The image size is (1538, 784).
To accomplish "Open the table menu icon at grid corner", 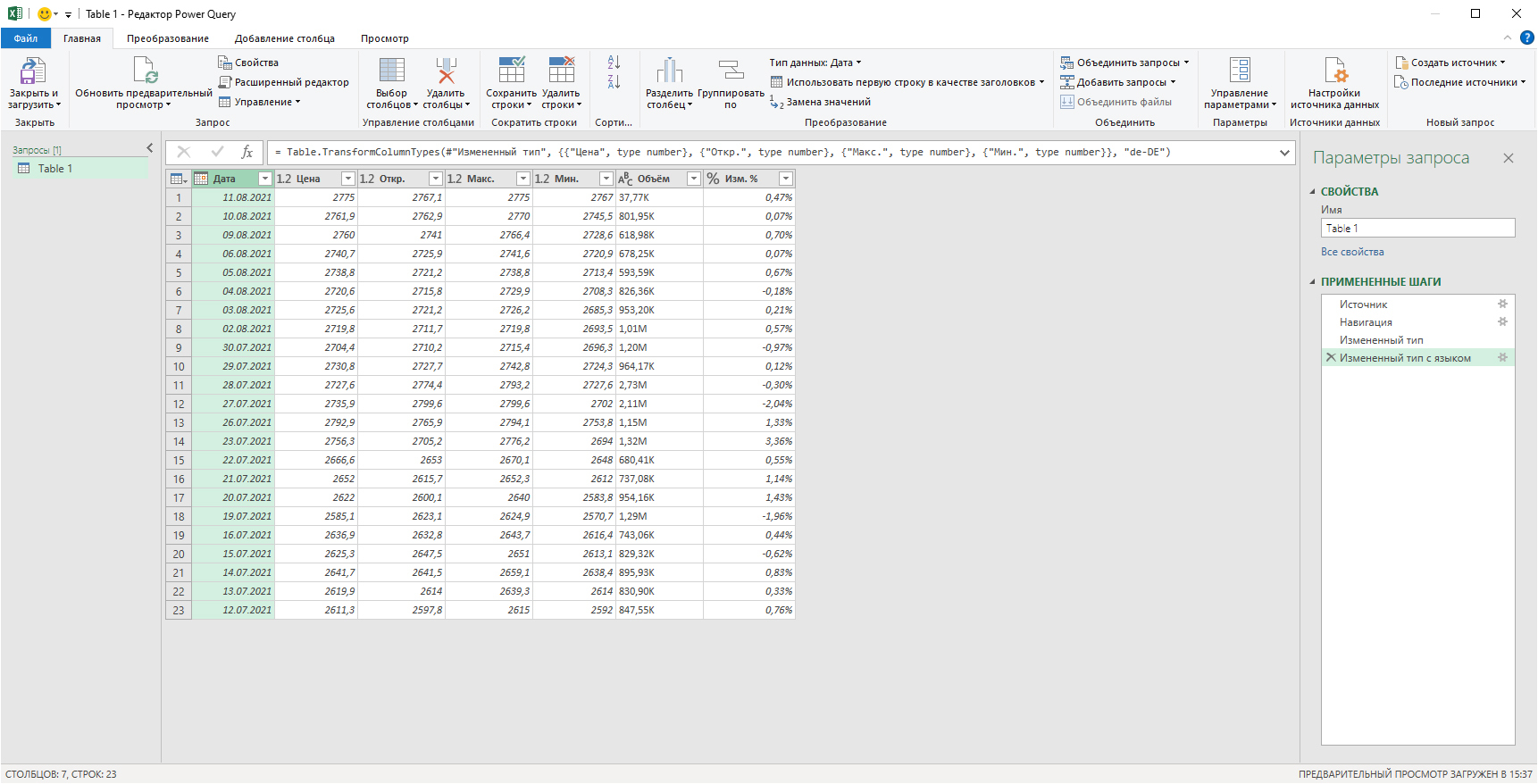I will [179, 179].
